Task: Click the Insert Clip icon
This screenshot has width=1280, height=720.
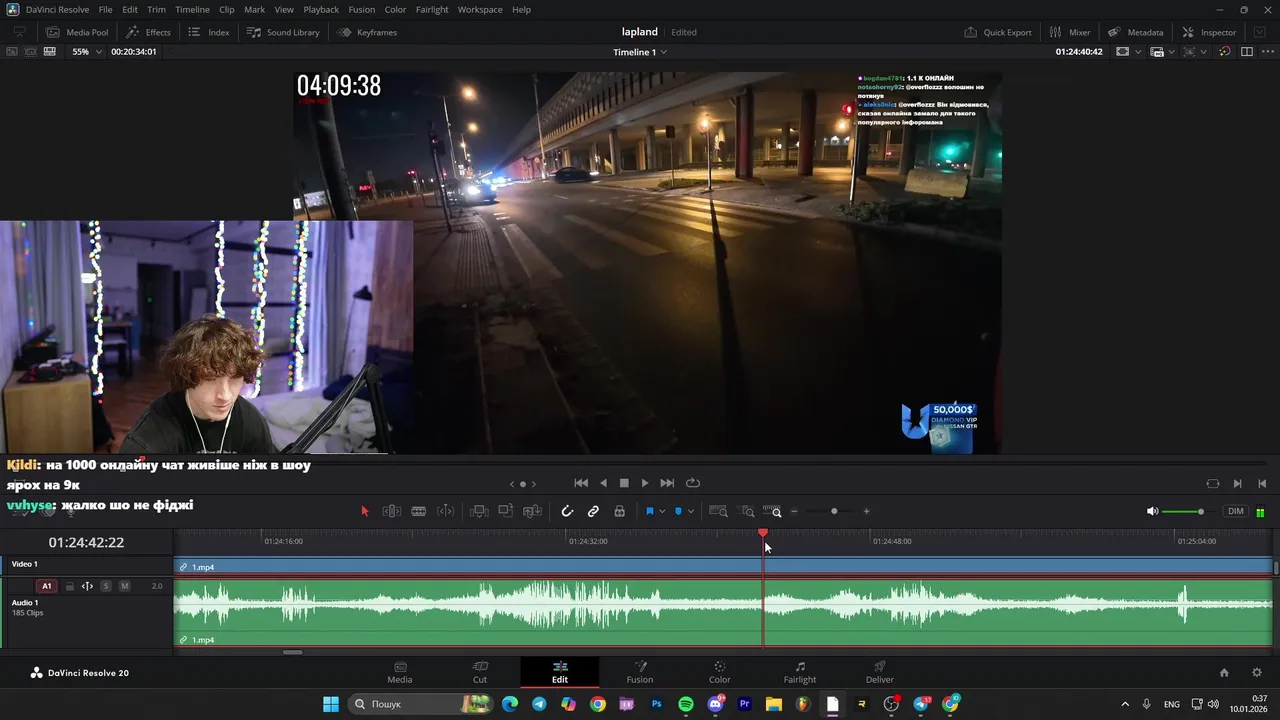Action: pyautogui.click(x=479, y=511)
